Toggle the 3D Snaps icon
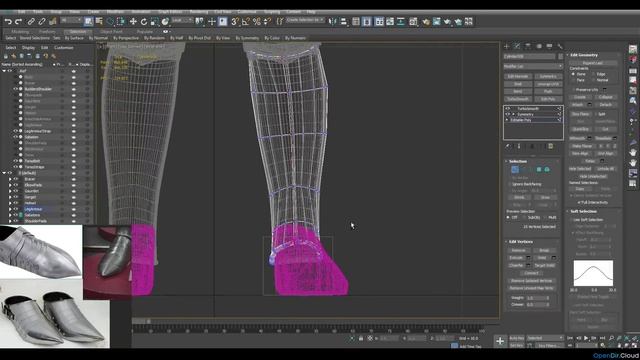Viewport: 640px width, 360px height. click(x=235, y=22)
